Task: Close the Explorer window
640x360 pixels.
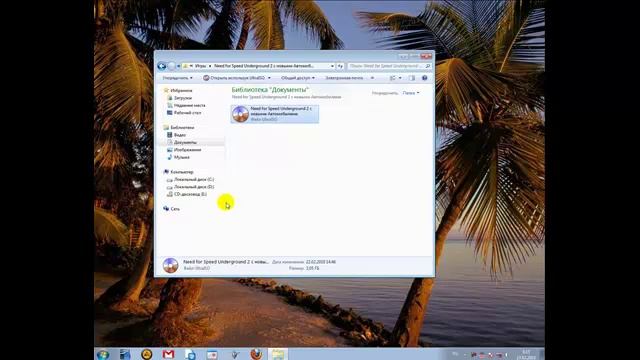Action: point(426,56)
